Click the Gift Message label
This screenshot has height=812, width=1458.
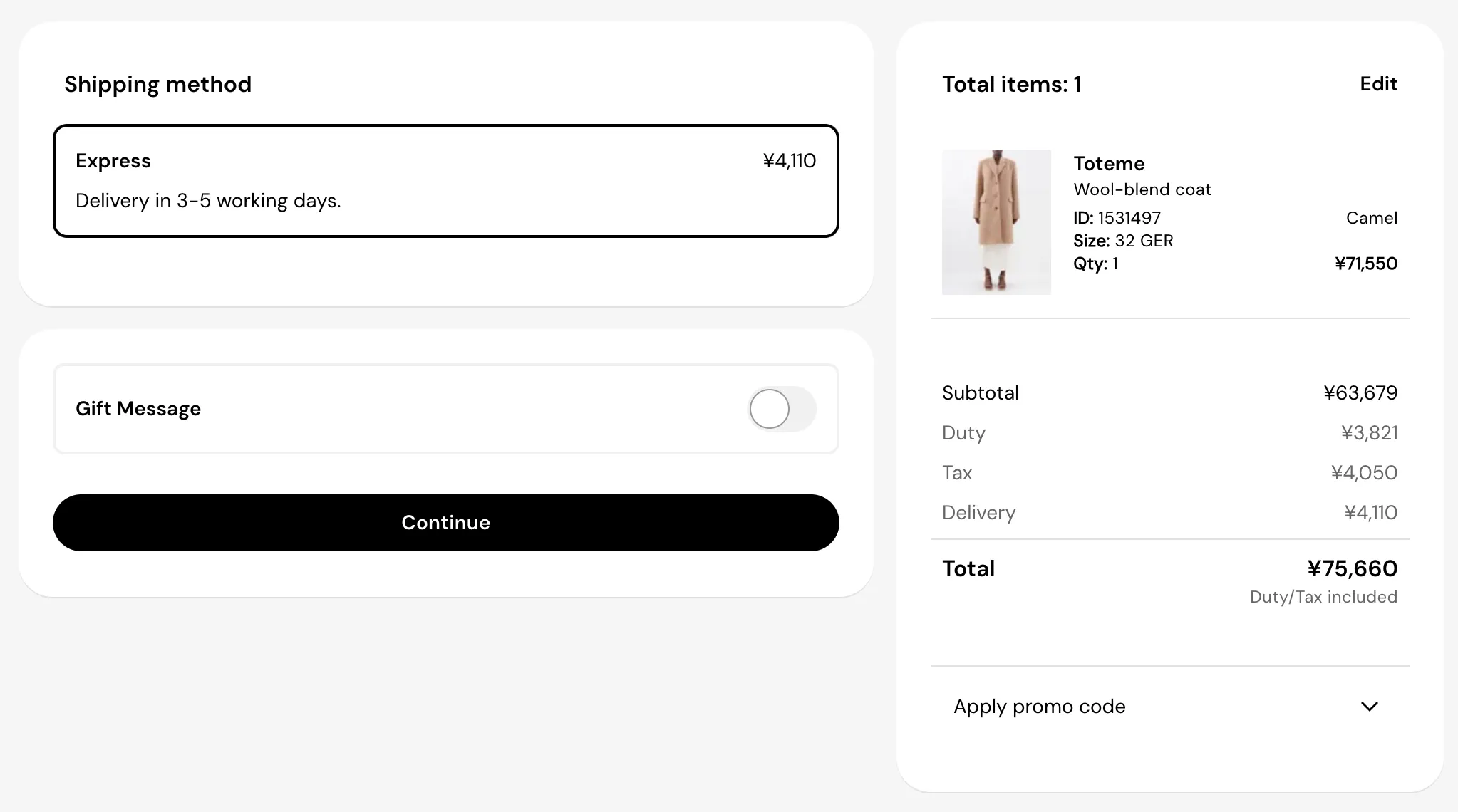point(138,409)
